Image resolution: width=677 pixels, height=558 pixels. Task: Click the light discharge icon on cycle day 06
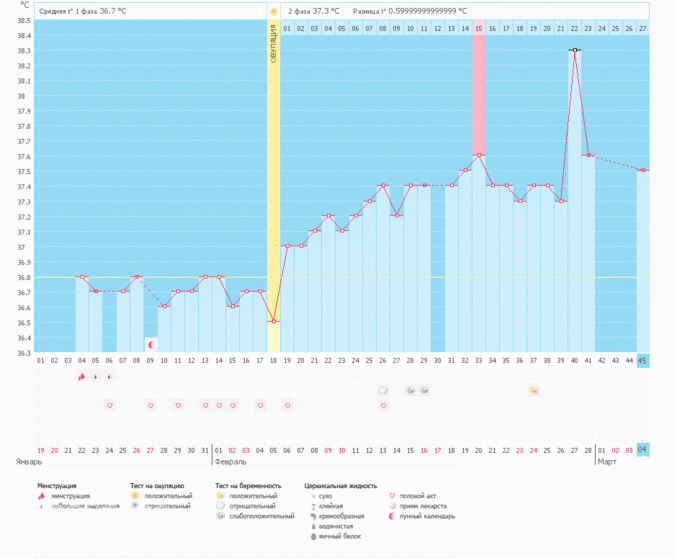coord(109,377)
